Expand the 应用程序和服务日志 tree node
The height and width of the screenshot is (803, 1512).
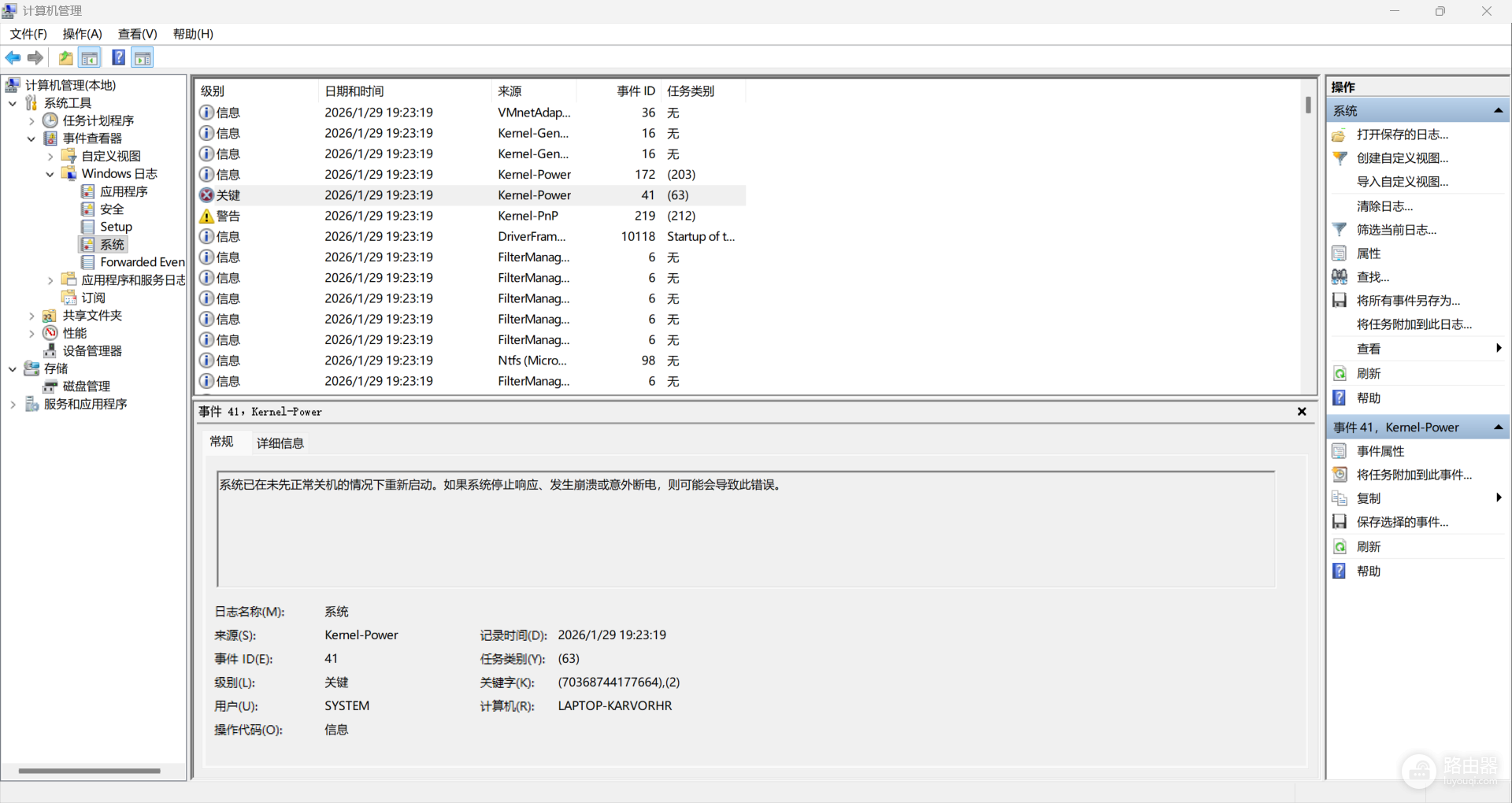[x=50, y=280]
